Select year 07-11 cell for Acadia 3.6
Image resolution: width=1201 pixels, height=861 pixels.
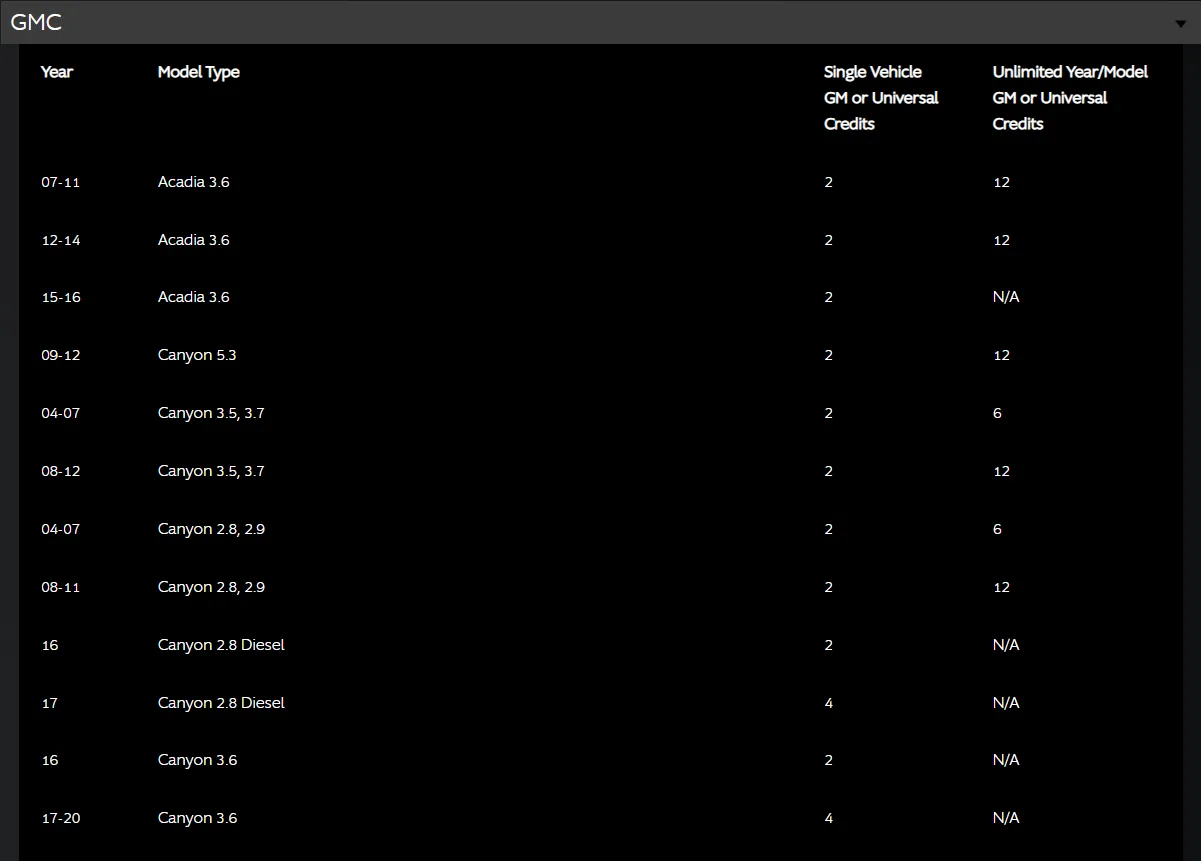pos(60,183)
